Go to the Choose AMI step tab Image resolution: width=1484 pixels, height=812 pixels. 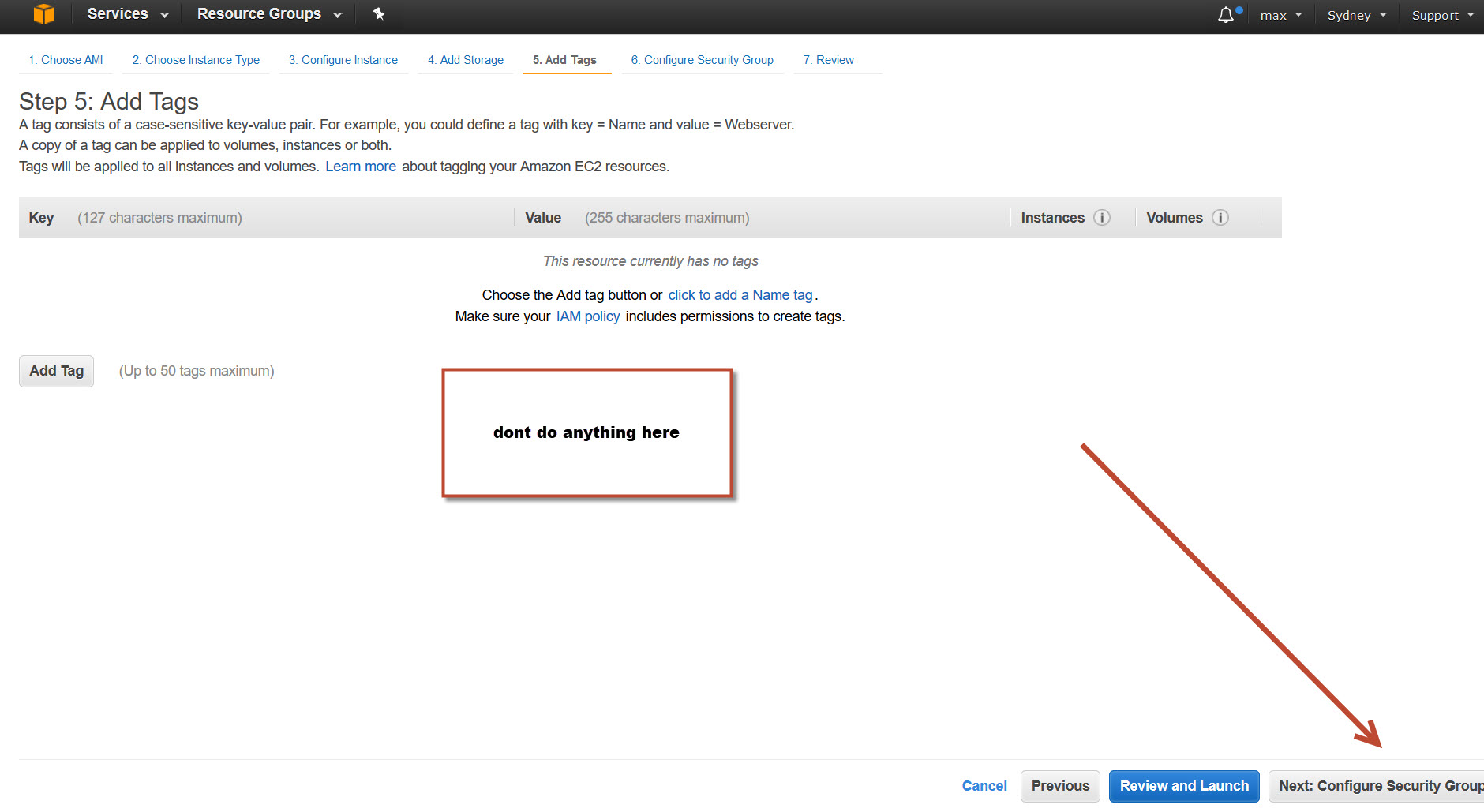point(66,60)
